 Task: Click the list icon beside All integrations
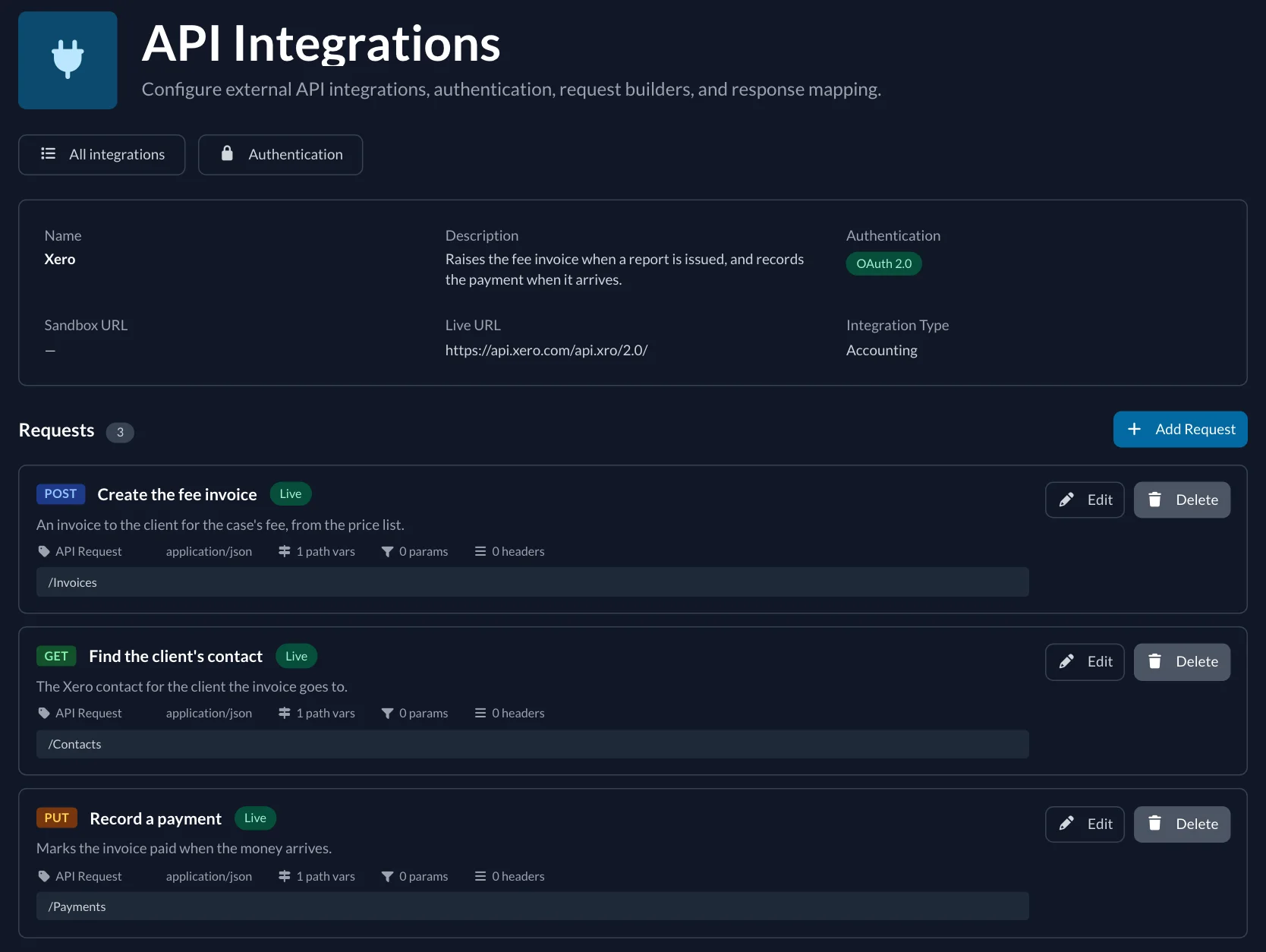coord(48,154)
